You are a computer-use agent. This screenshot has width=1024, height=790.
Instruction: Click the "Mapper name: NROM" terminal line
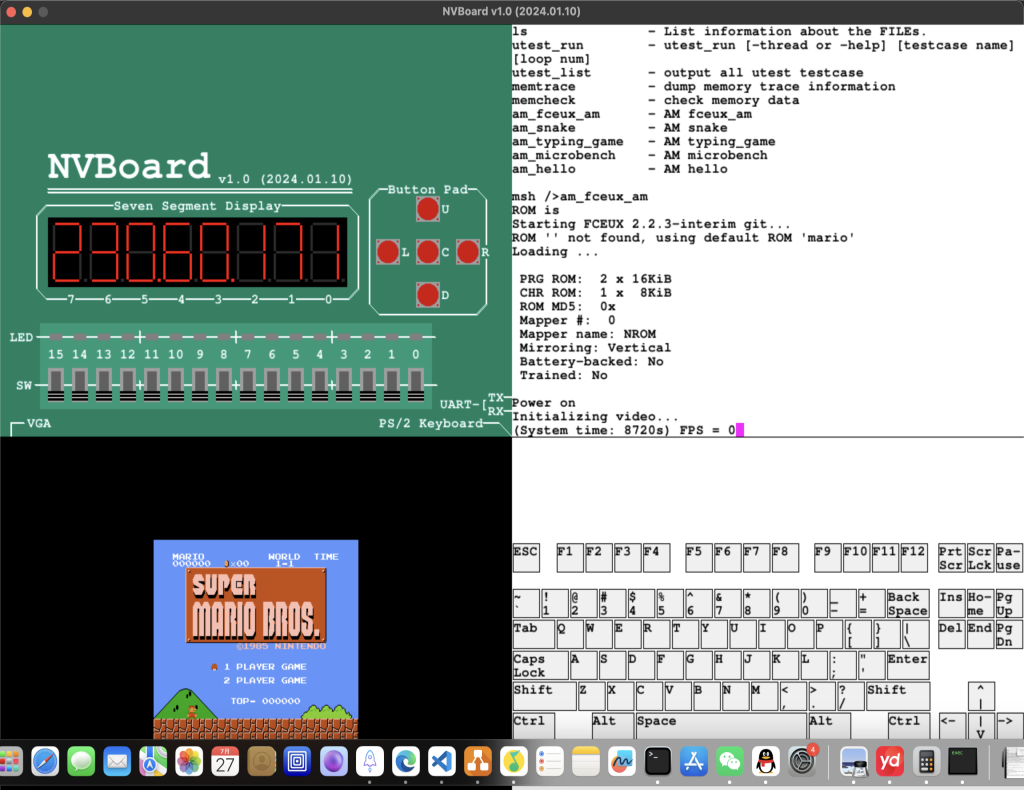(588, 334)
